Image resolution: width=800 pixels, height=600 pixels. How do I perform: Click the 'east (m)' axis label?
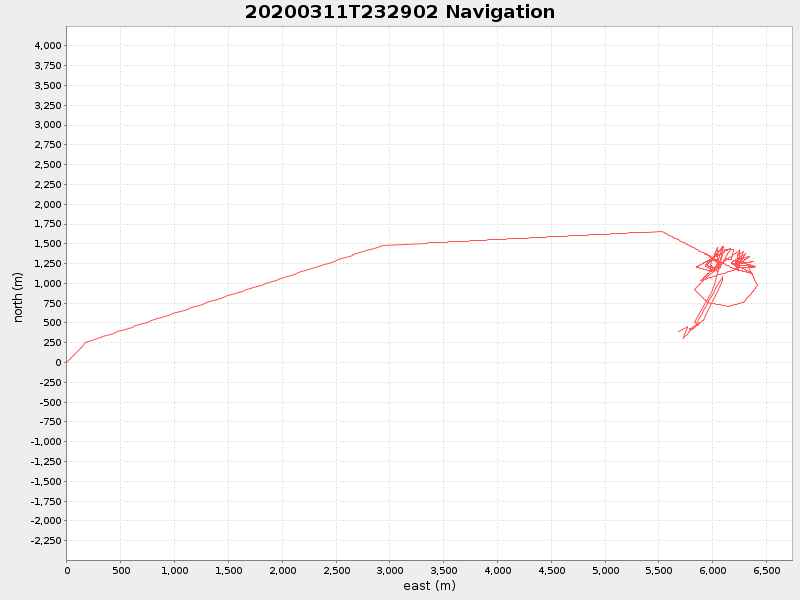(429, 586)
